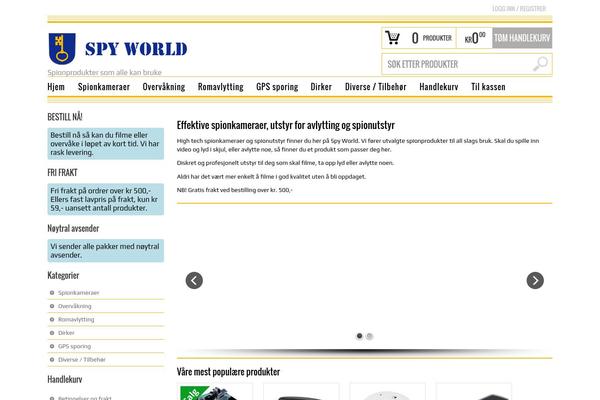Click the Kategorier sidebar heading

[63, 275]
